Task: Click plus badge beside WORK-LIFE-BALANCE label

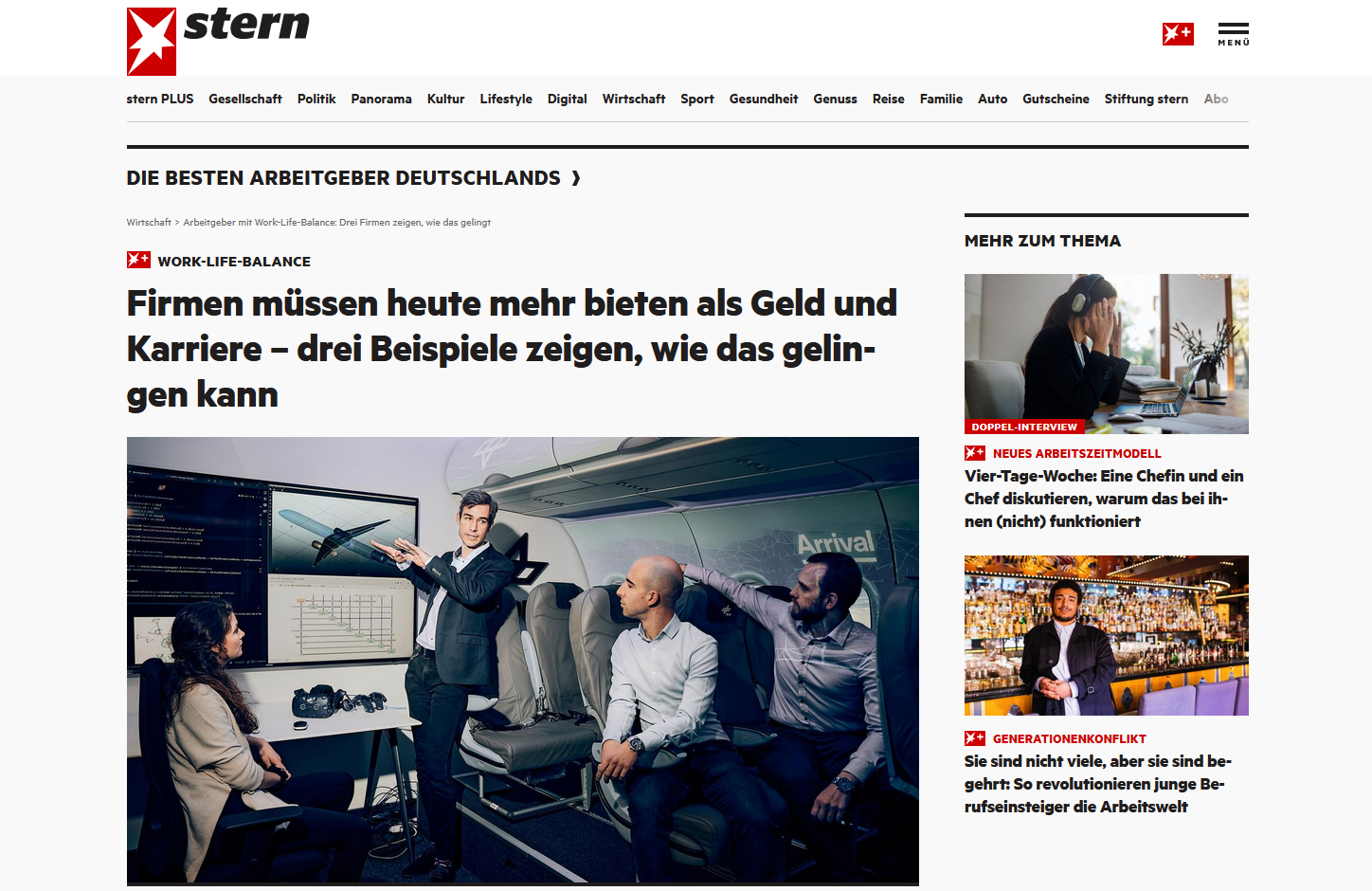Action: click(138, 260)
